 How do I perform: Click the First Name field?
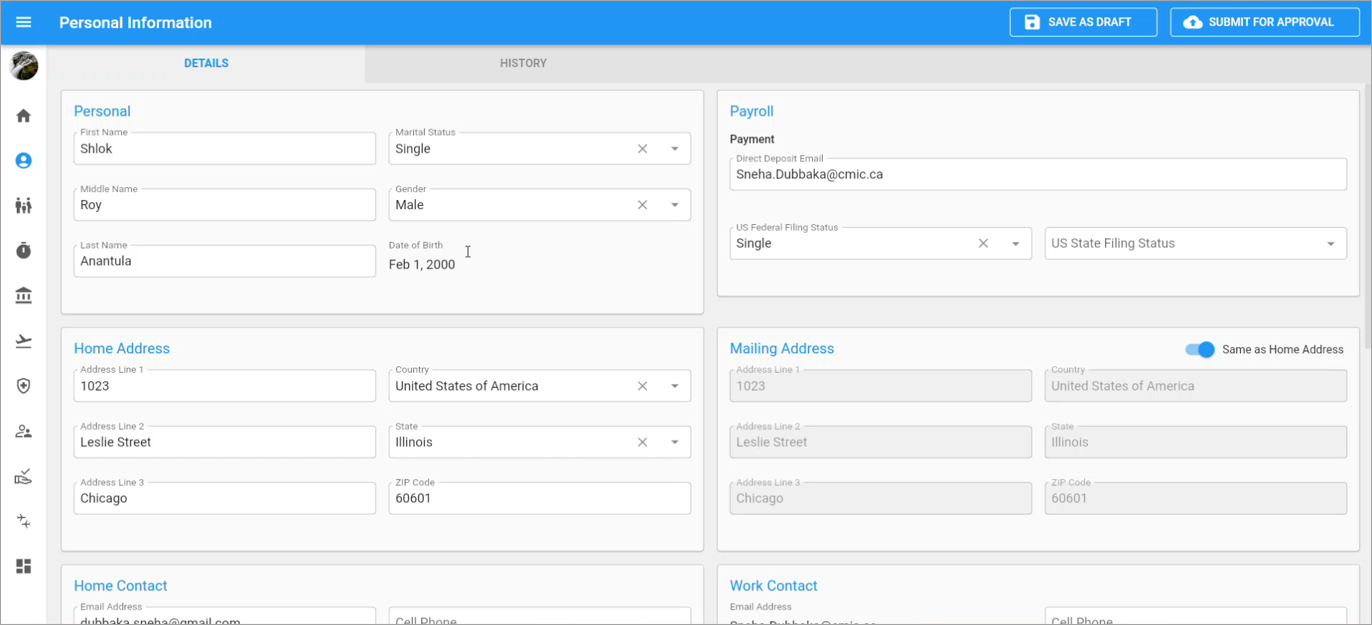pos(225,148)
